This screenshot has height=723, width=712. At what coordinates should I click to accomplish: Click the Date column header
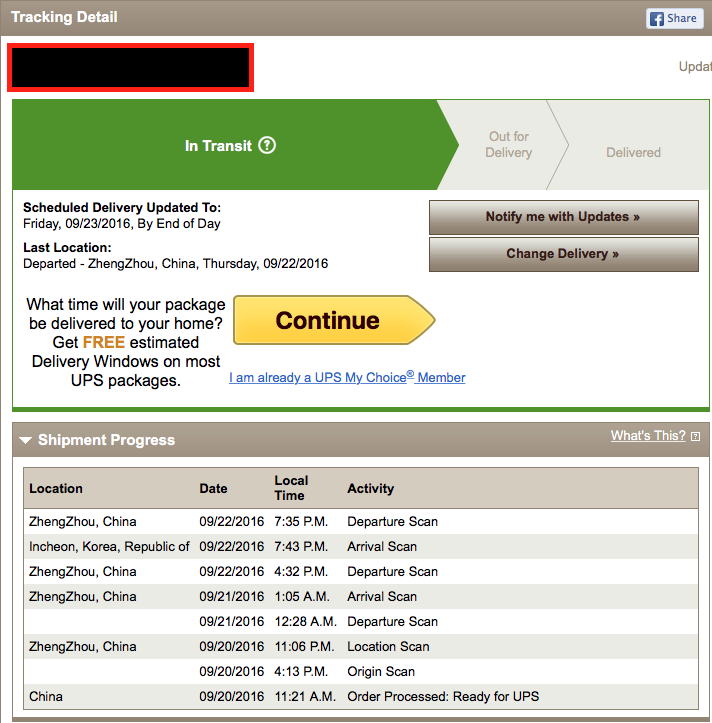pos(213,488)
